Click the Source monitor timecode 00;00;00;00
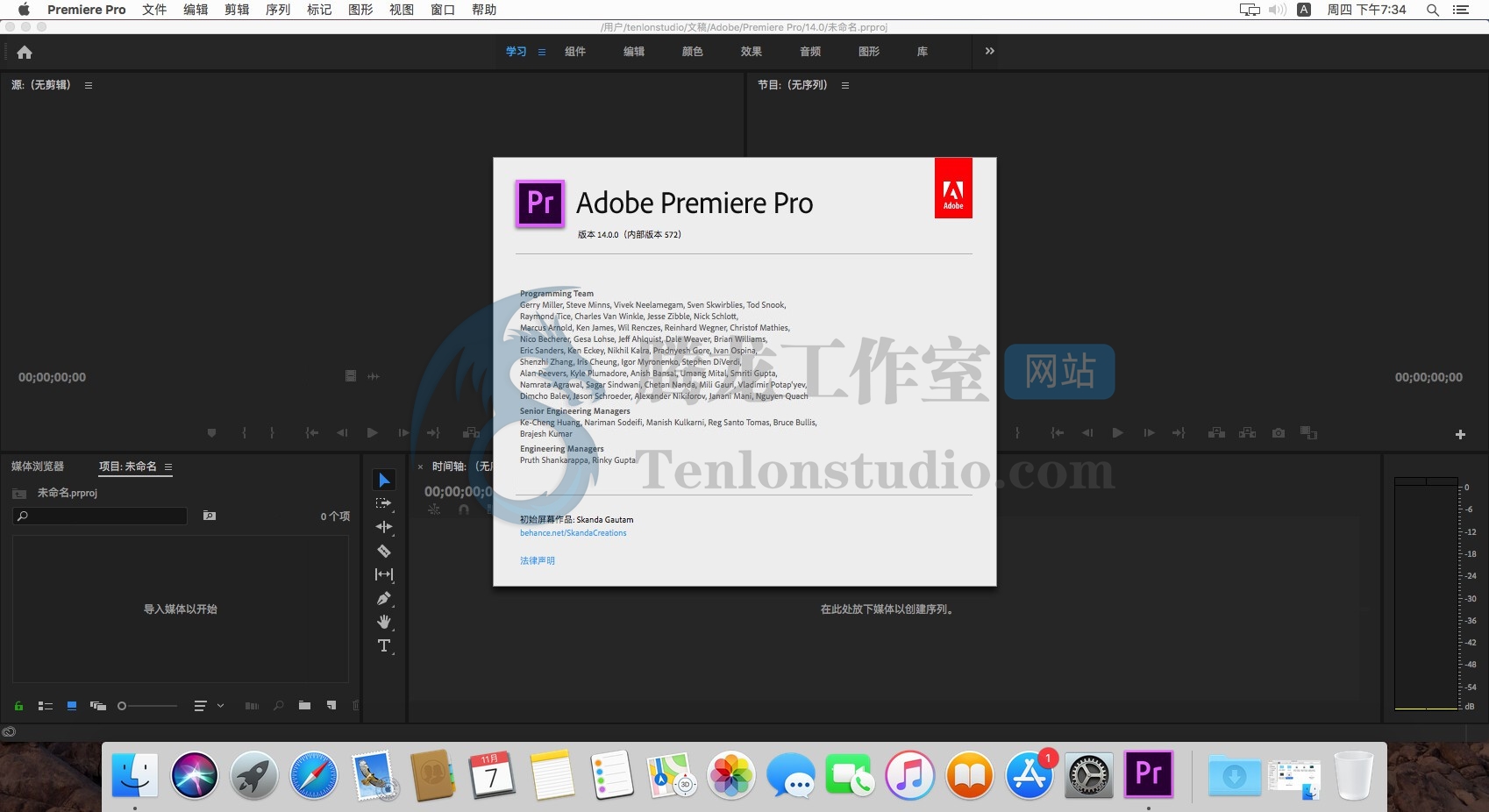Screen dimensions: 1489x812 (x=53, y=377)
